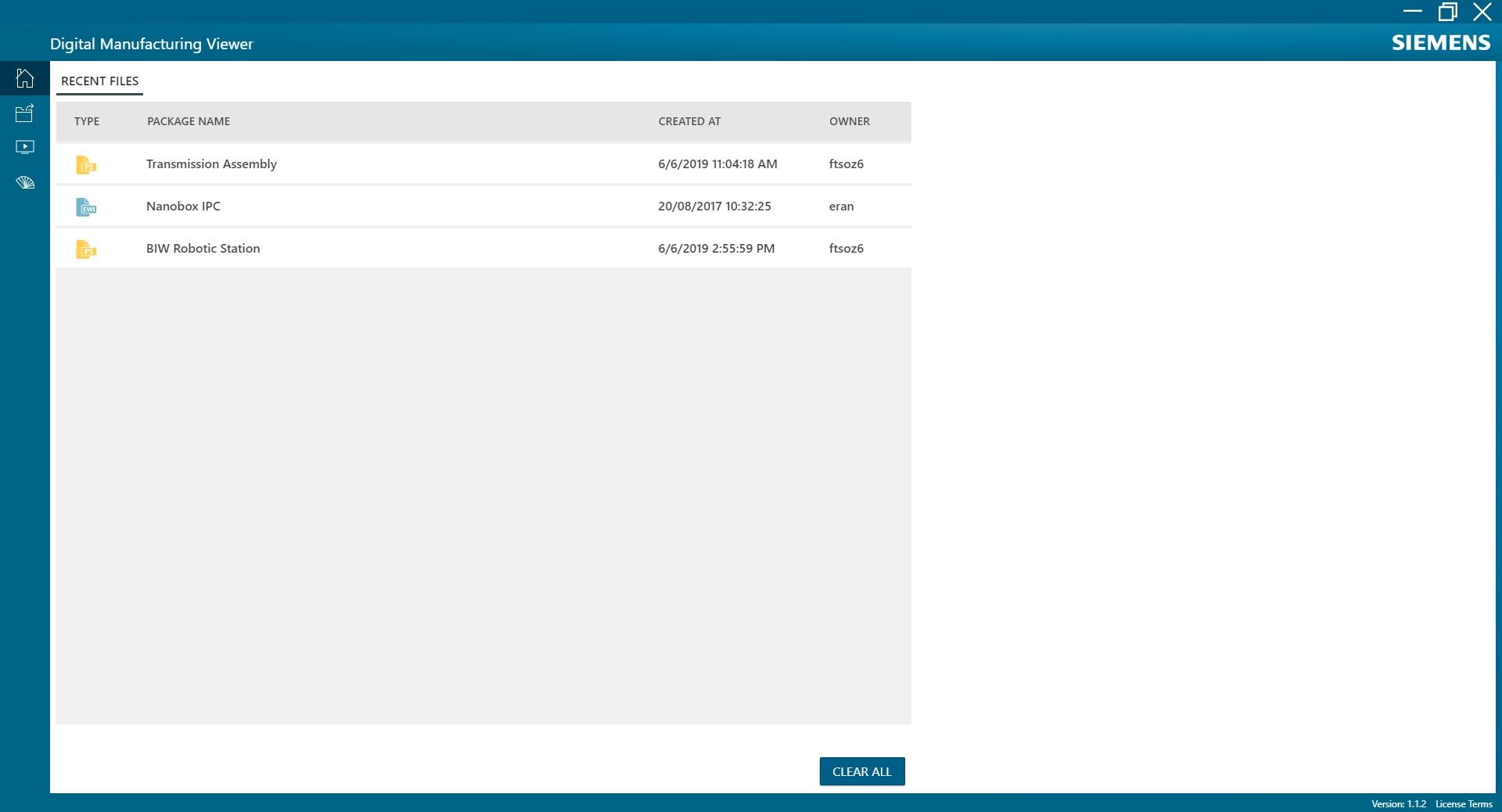Click the PS file icon for BIW Robotic Station

coord(86,249)
